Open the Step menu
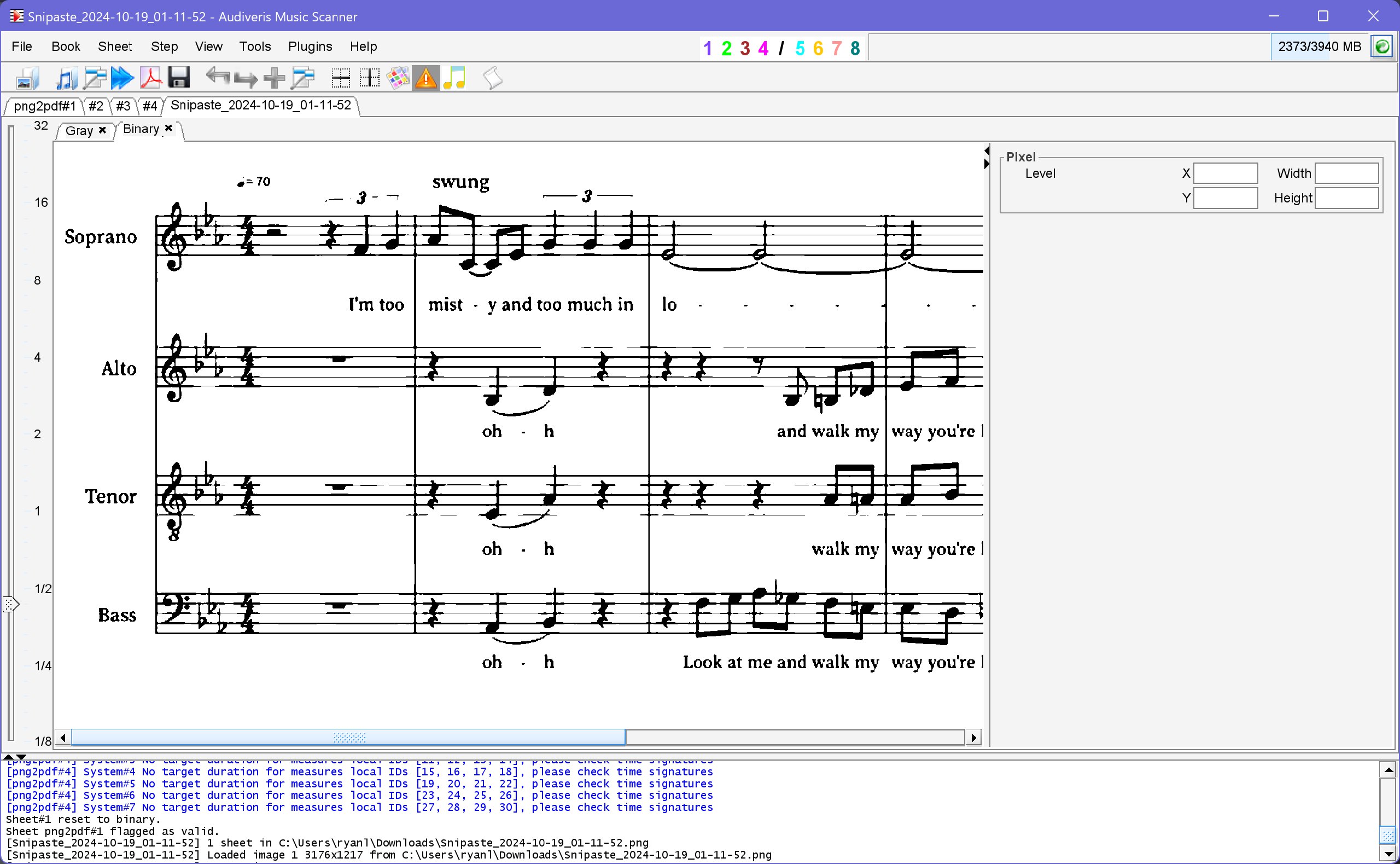 point(164,46)
